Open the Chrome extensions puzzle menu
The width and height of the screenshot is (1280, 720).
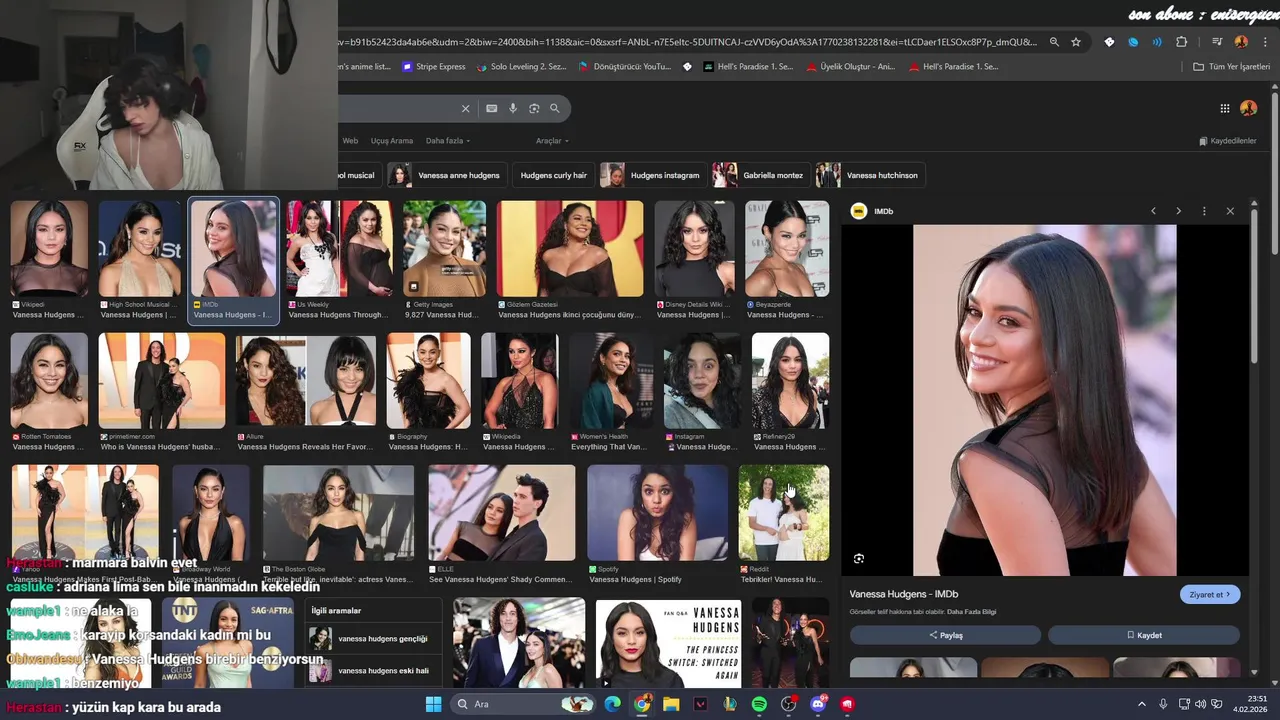click(x=1182, y=42)
